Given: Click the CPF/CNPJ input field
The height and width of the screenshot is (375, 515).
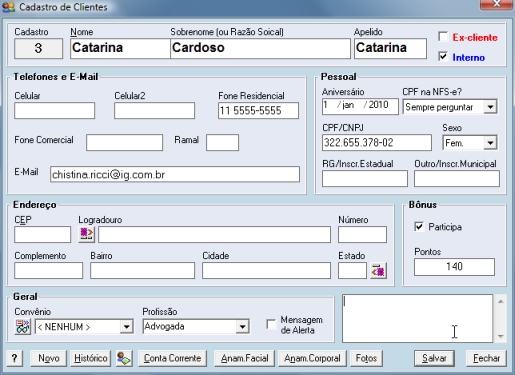Looking at the screenshot, I should pos(377,143).
